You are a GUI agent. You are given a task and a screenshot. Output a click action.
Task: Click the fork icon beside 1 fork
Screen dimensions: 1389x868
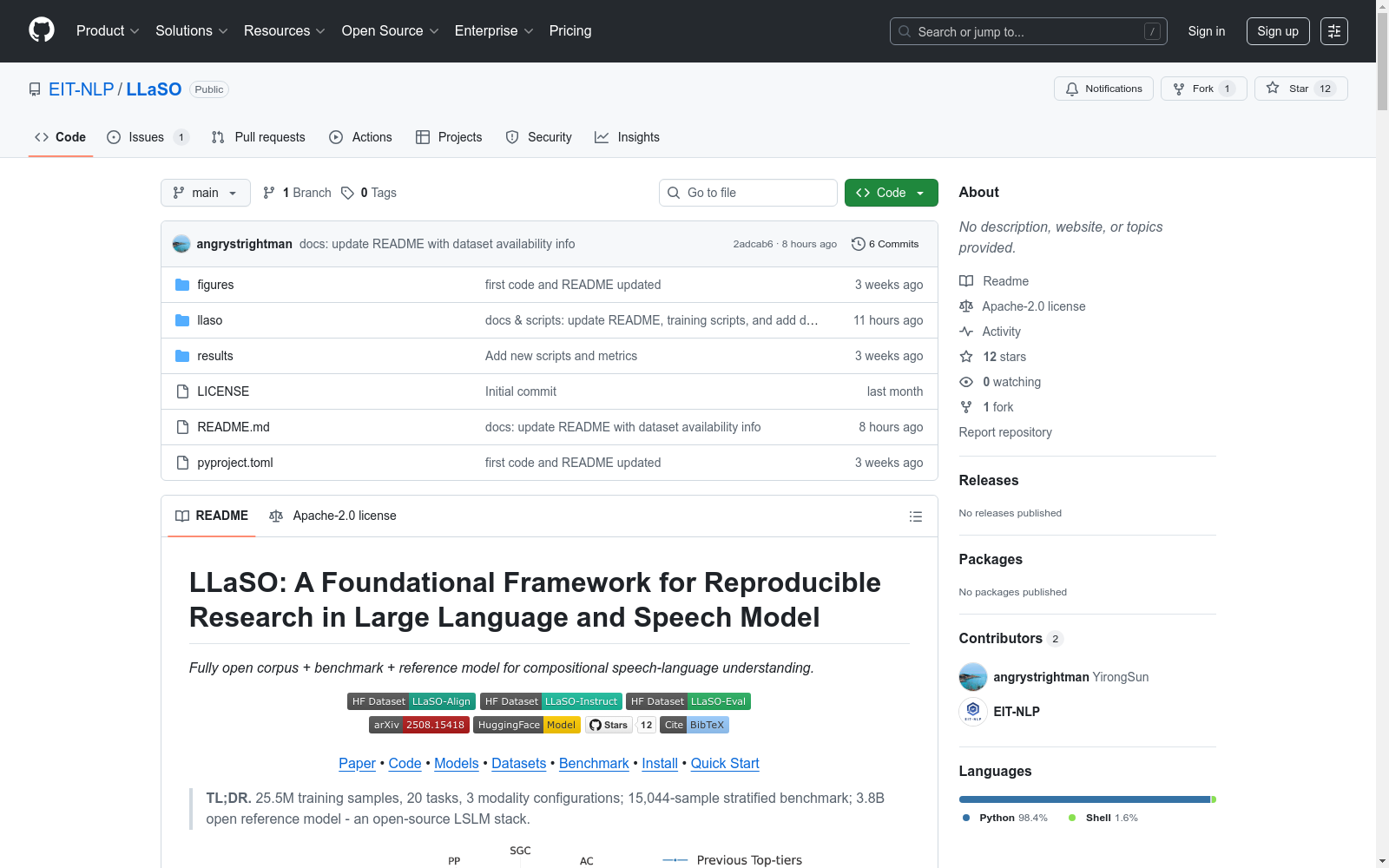[966, 407]
